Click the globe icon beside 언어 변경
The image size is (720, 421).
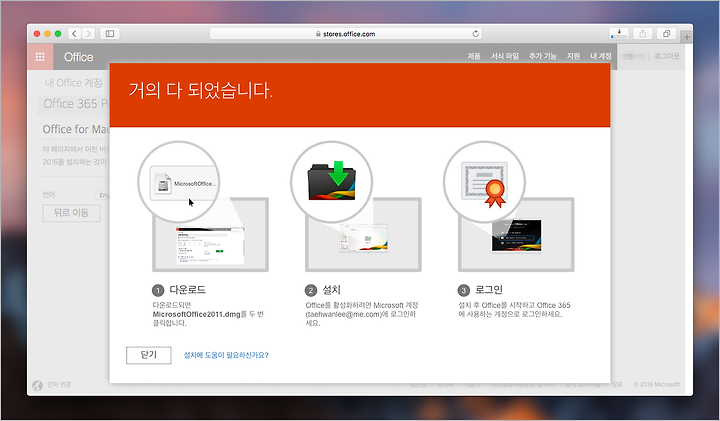click(37, 385)
